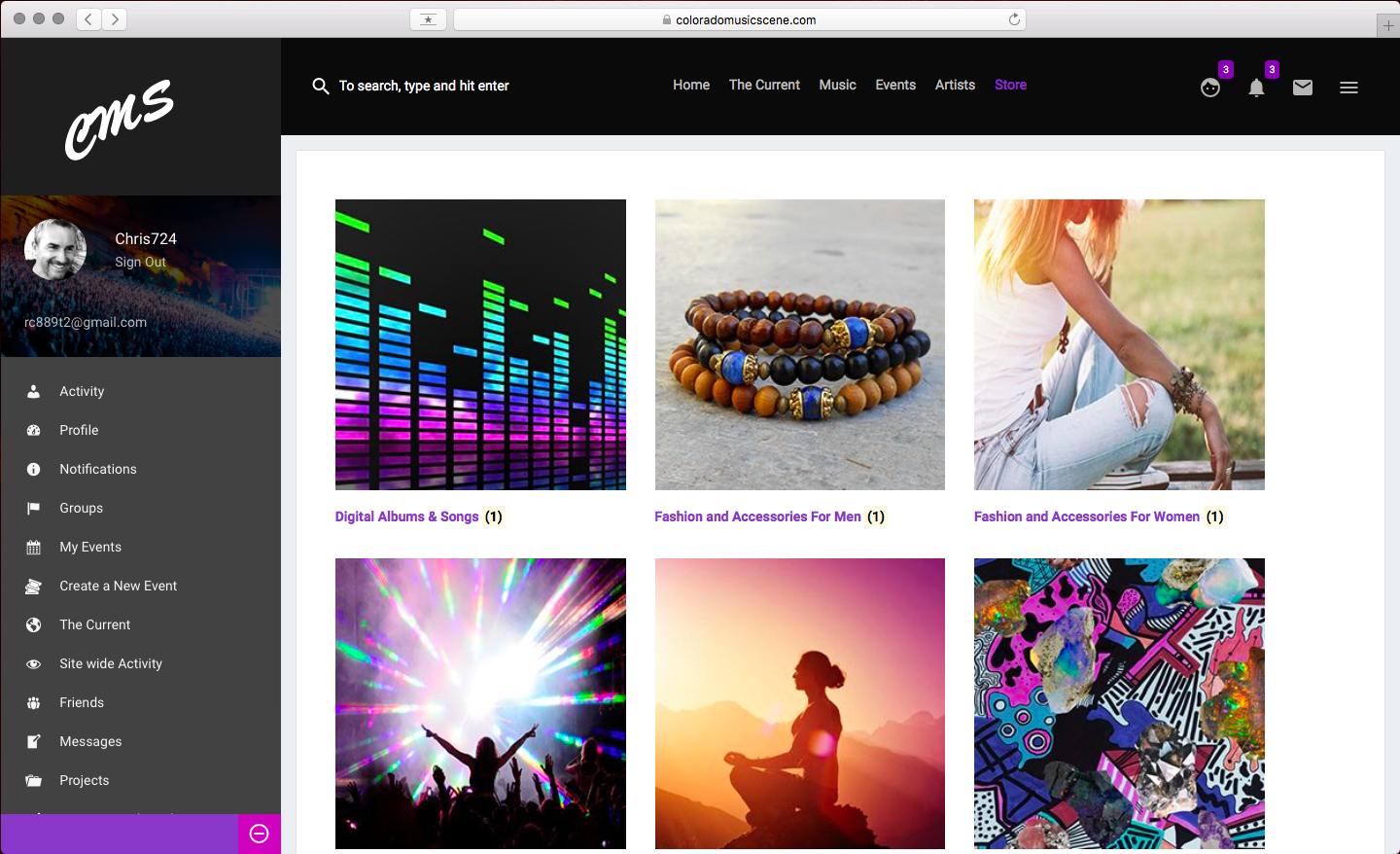The width and height of the screenshot is (1400, 854).
Task: Go to The Current in top navigation
Action: coord(764,86)
